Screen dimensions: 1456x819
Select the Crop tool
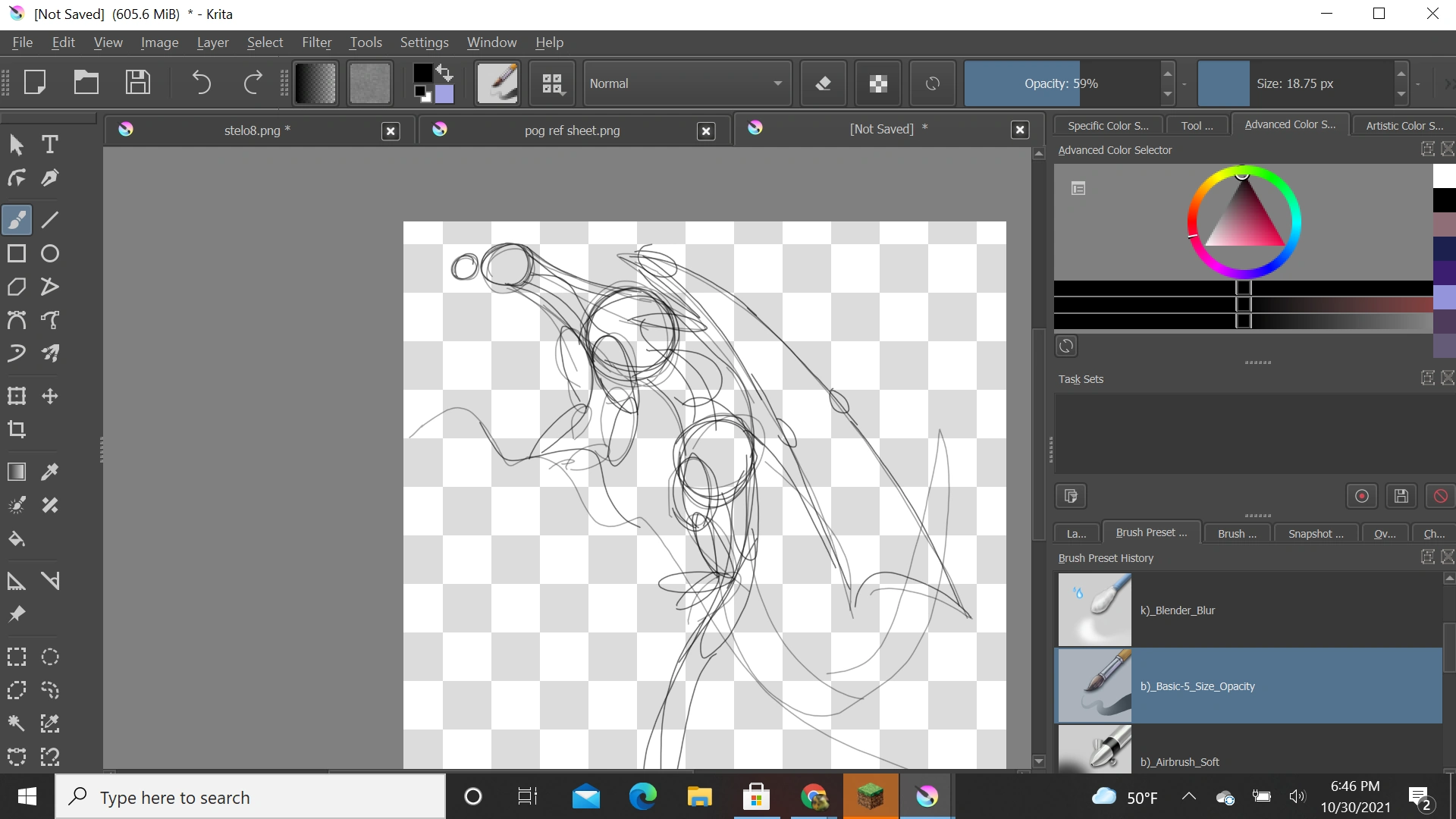[17, 429]
